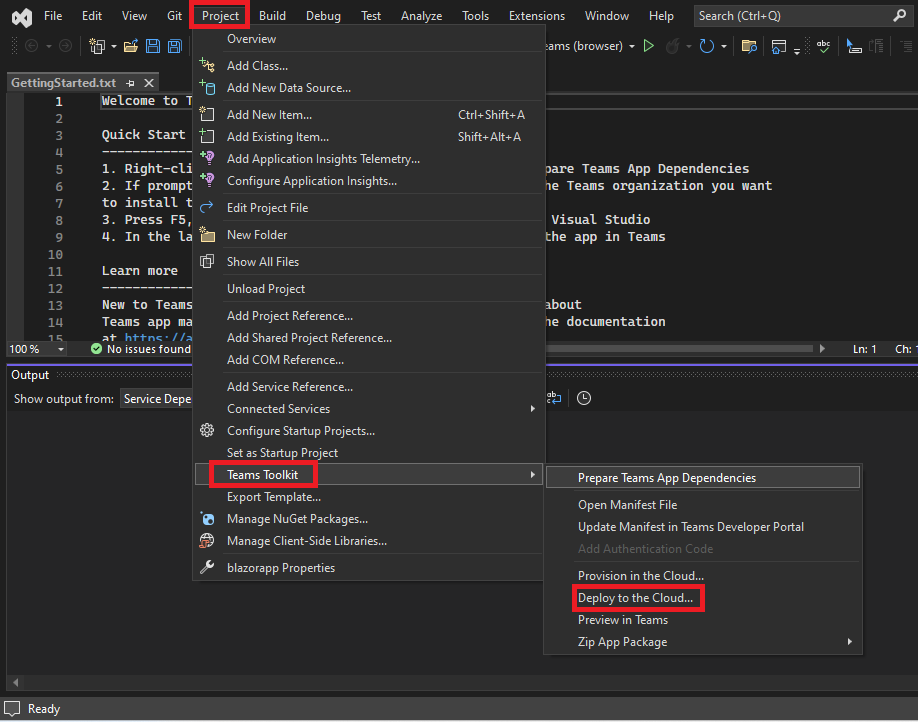Image resolution: width=918 pixels, height=722 pixels.
Task: Click the Manage NuGet Packages icon
Action: [x=207, y=518]
